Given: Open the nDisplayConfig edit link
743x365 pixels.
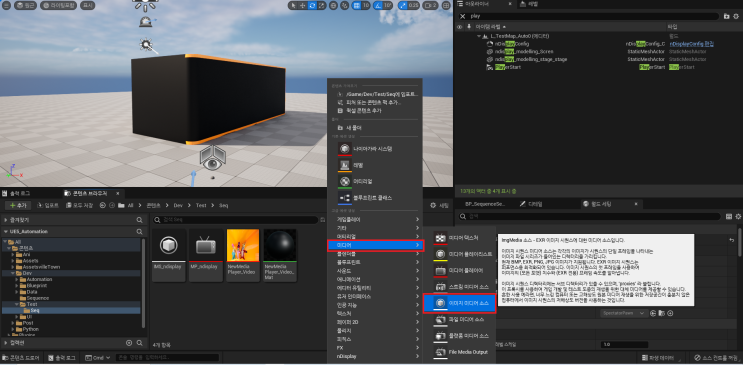Looking at the screenshot, I should point(692,44).
